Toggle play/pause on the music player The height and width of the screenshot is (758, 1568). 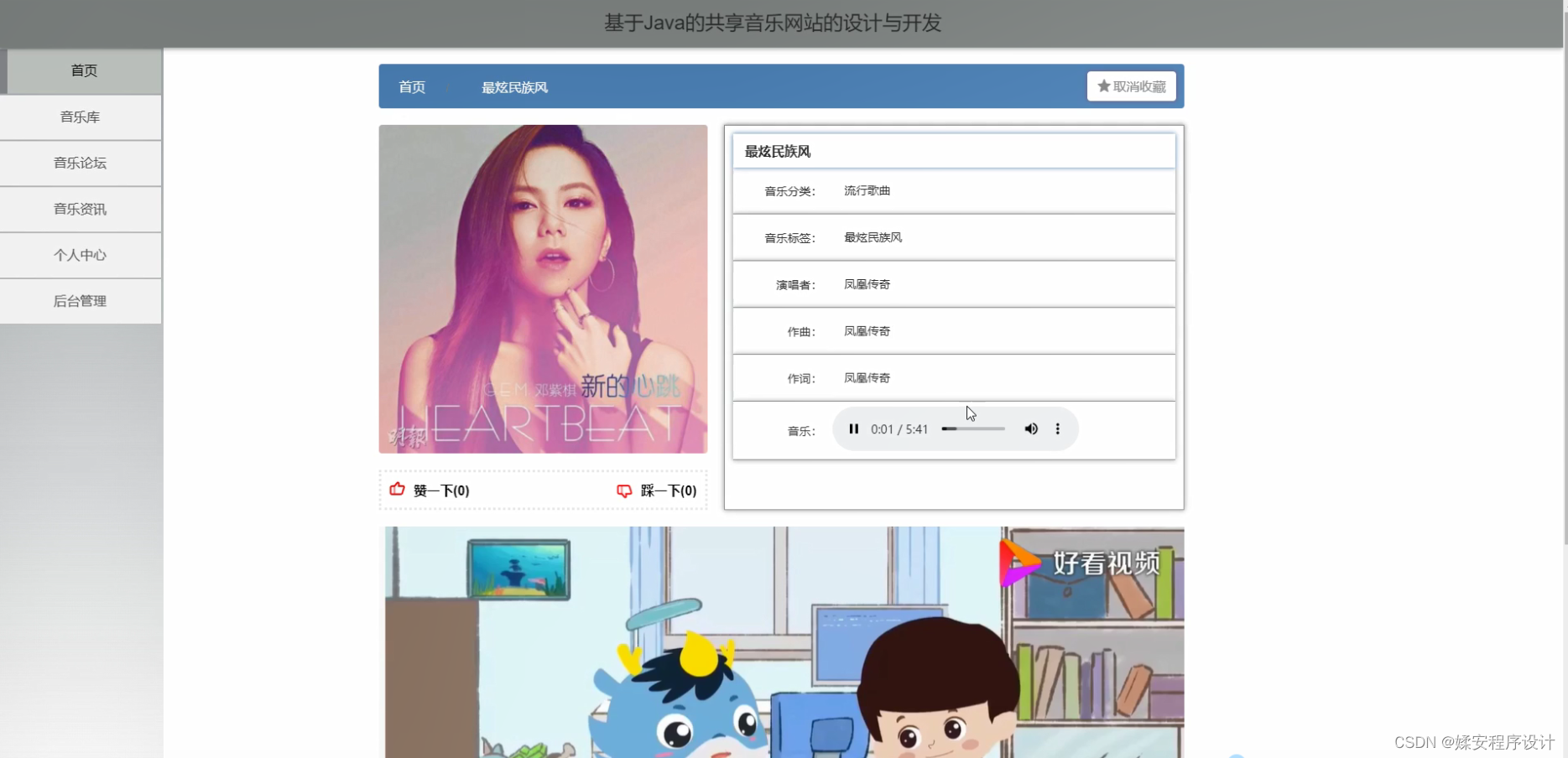coord(854,428)
